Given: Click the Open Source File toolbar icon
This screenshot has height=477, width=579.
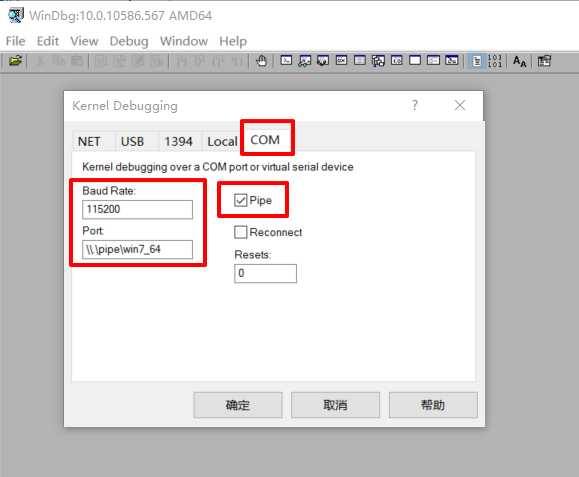Looking at the screenshot, I should click(16, 61).
